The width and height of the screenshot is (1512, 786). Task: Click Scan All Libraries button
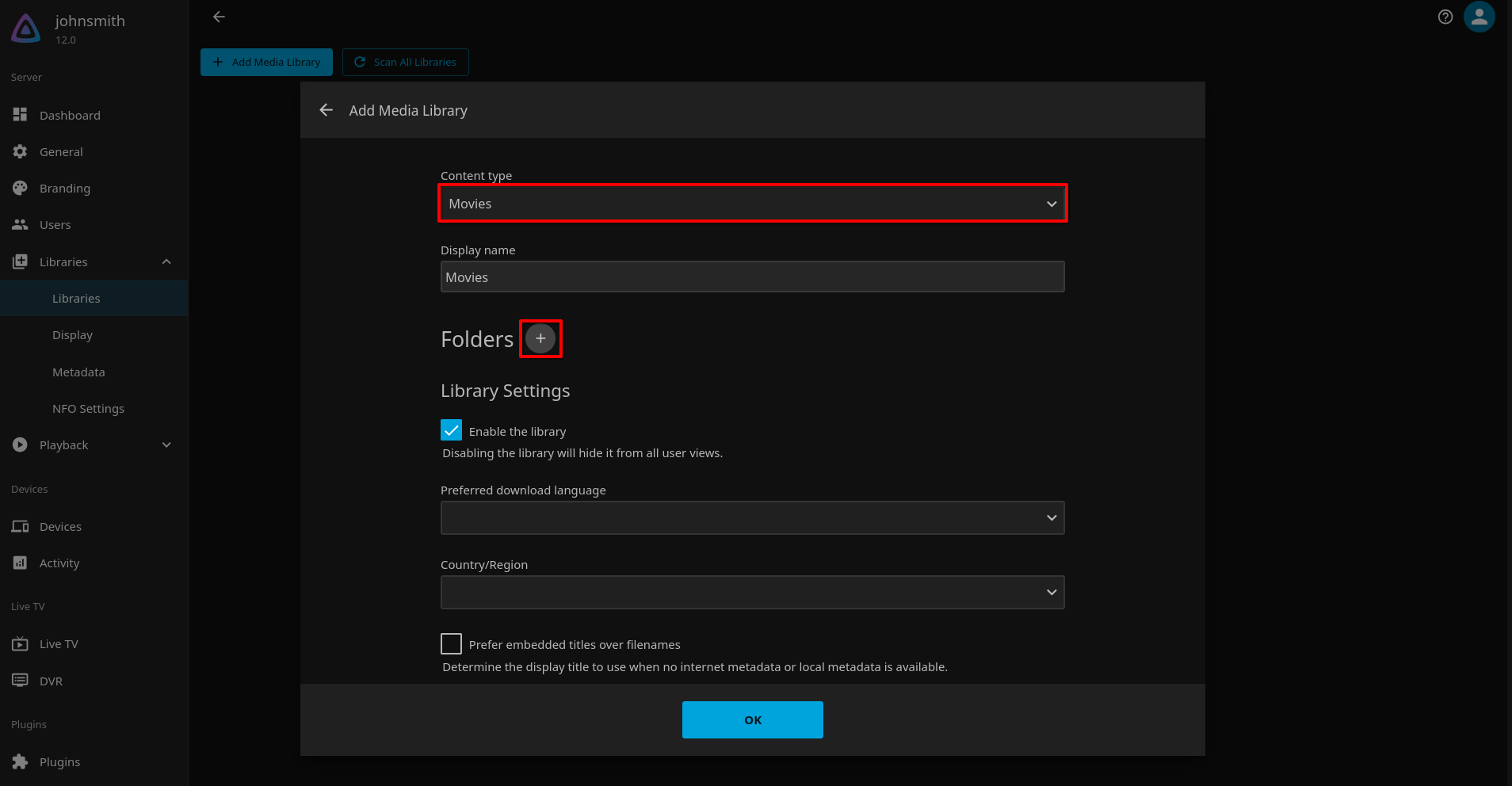pos(406,63)
